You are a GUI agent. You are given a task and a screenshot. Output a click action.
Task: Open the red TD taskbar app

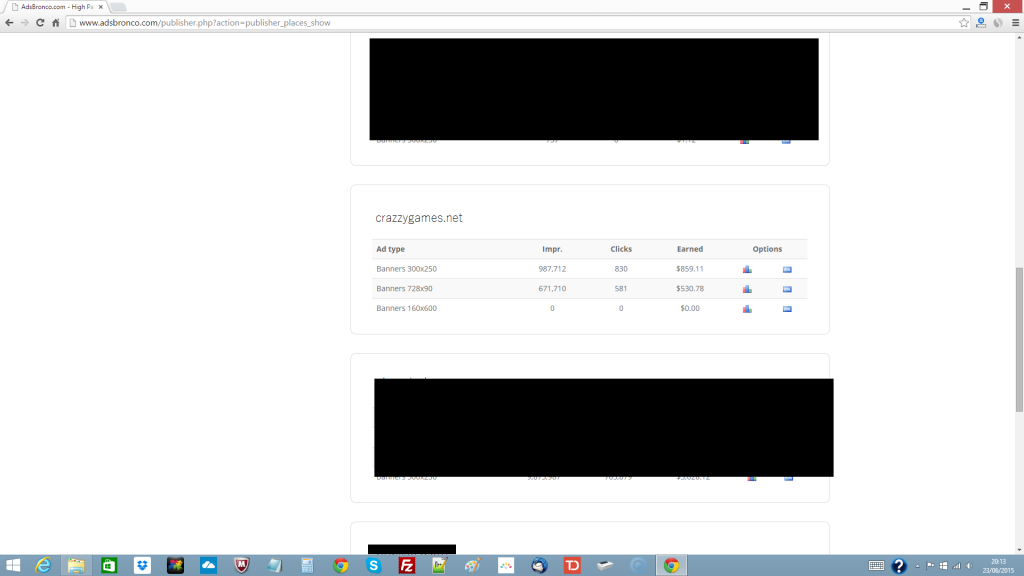[x=572, y=566]
